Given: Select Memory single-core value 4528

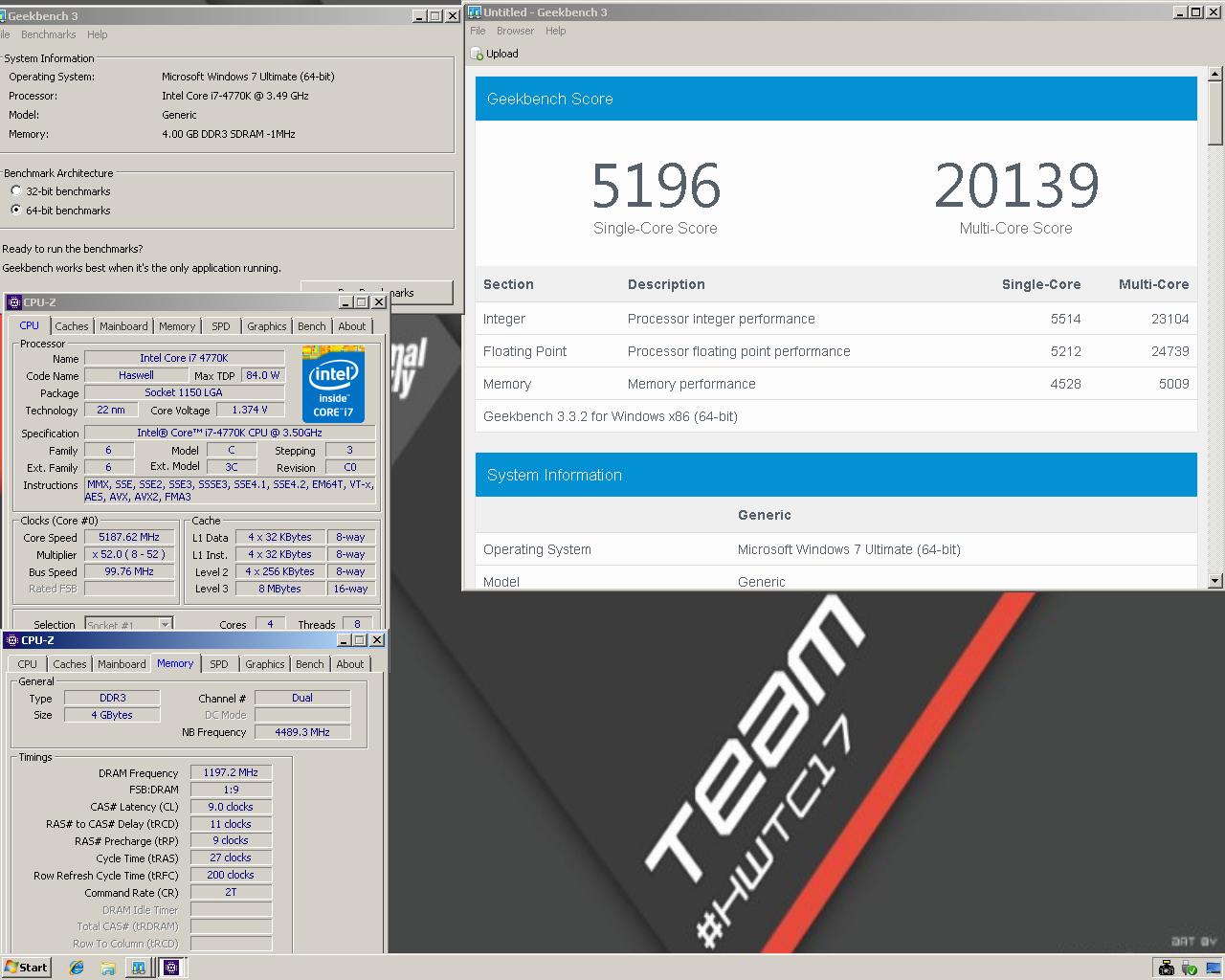Looking at the screenshot, I should tap(1065, 384).
